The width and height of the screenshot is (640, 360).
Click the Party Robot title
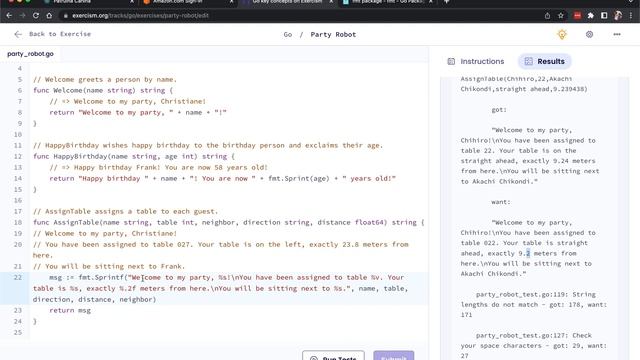pyautogui.click(x=333, y=34)
